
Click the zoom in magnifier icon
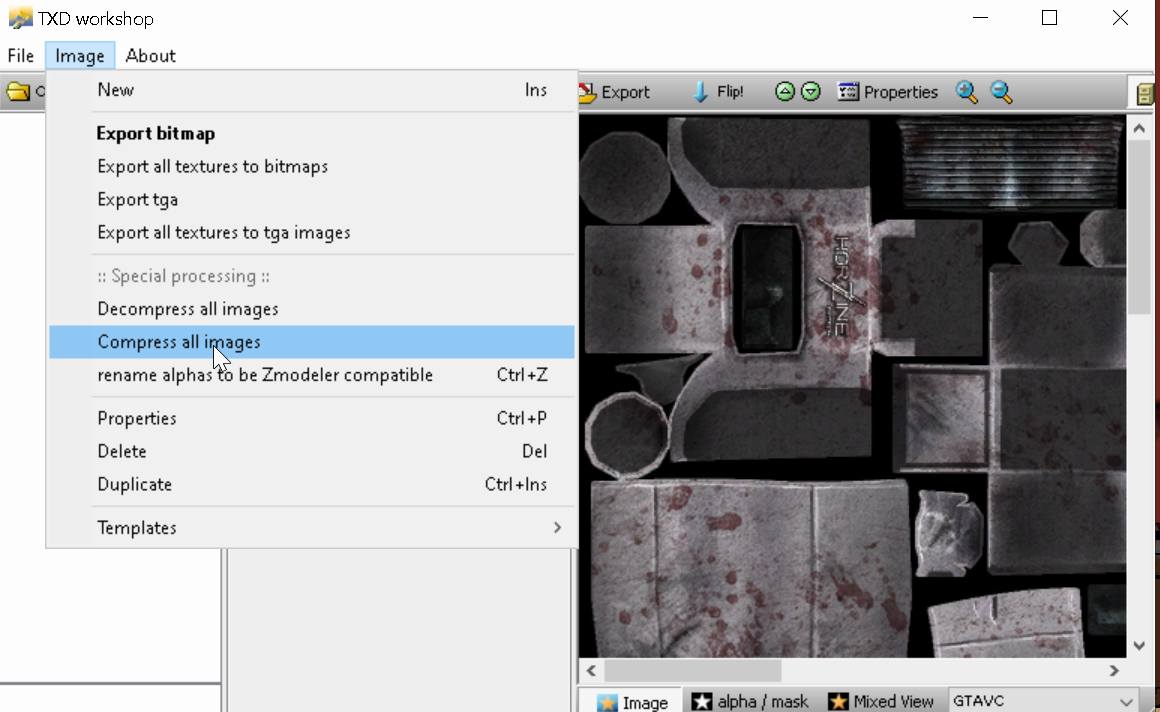point(967,92)
